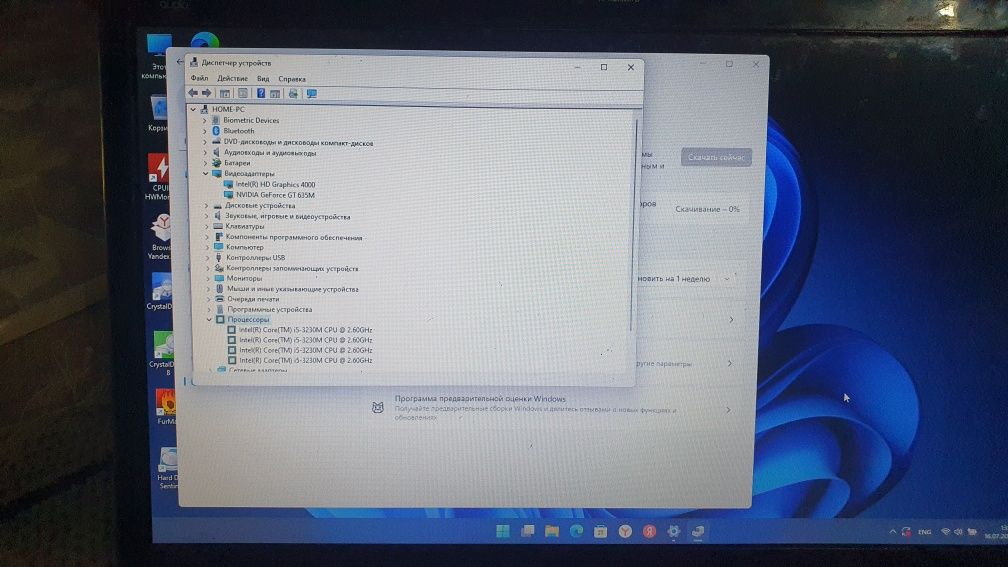1008x567 pixels.
Task: Click the printer-style update driver toolbar icon
Action: coord(293,94)
